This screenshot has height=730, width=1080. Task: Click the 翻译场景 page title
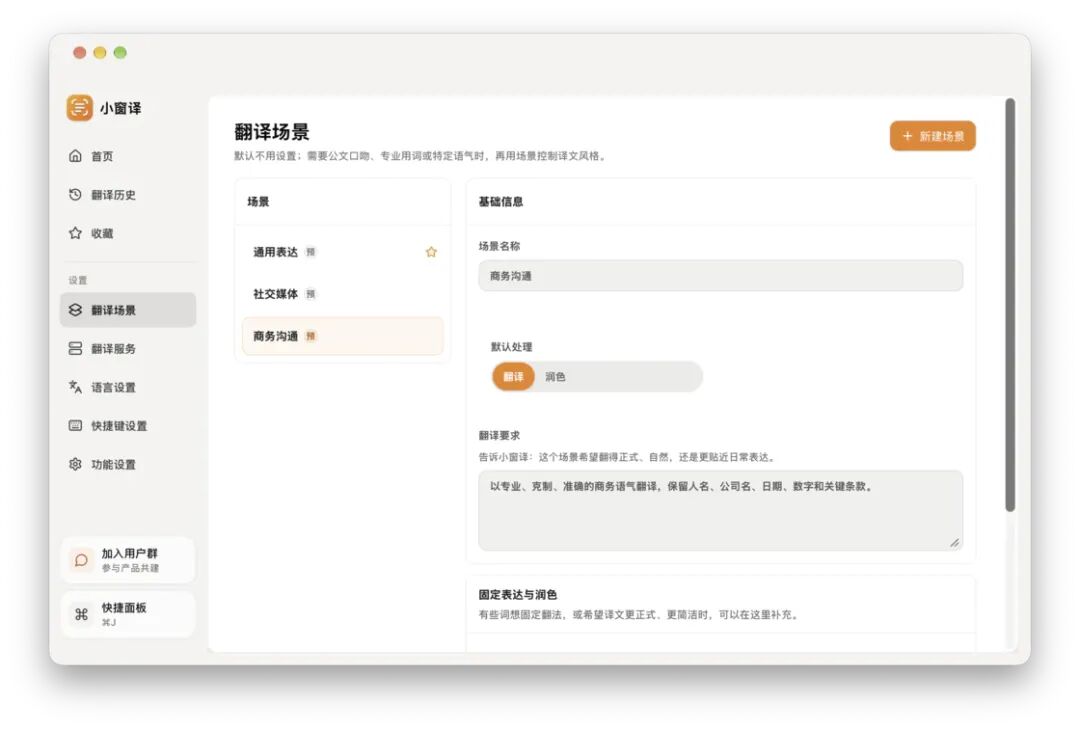coord(272,132)
